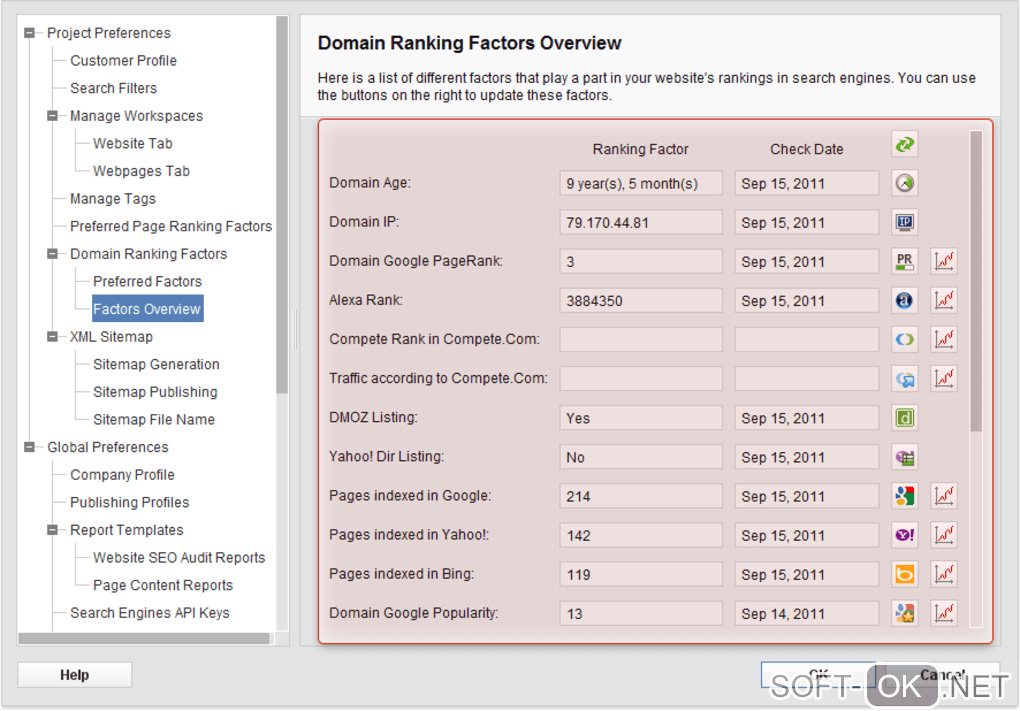Click the Domain Google Popularity check date field
The image size is (1020, 711).
(807, 613)
